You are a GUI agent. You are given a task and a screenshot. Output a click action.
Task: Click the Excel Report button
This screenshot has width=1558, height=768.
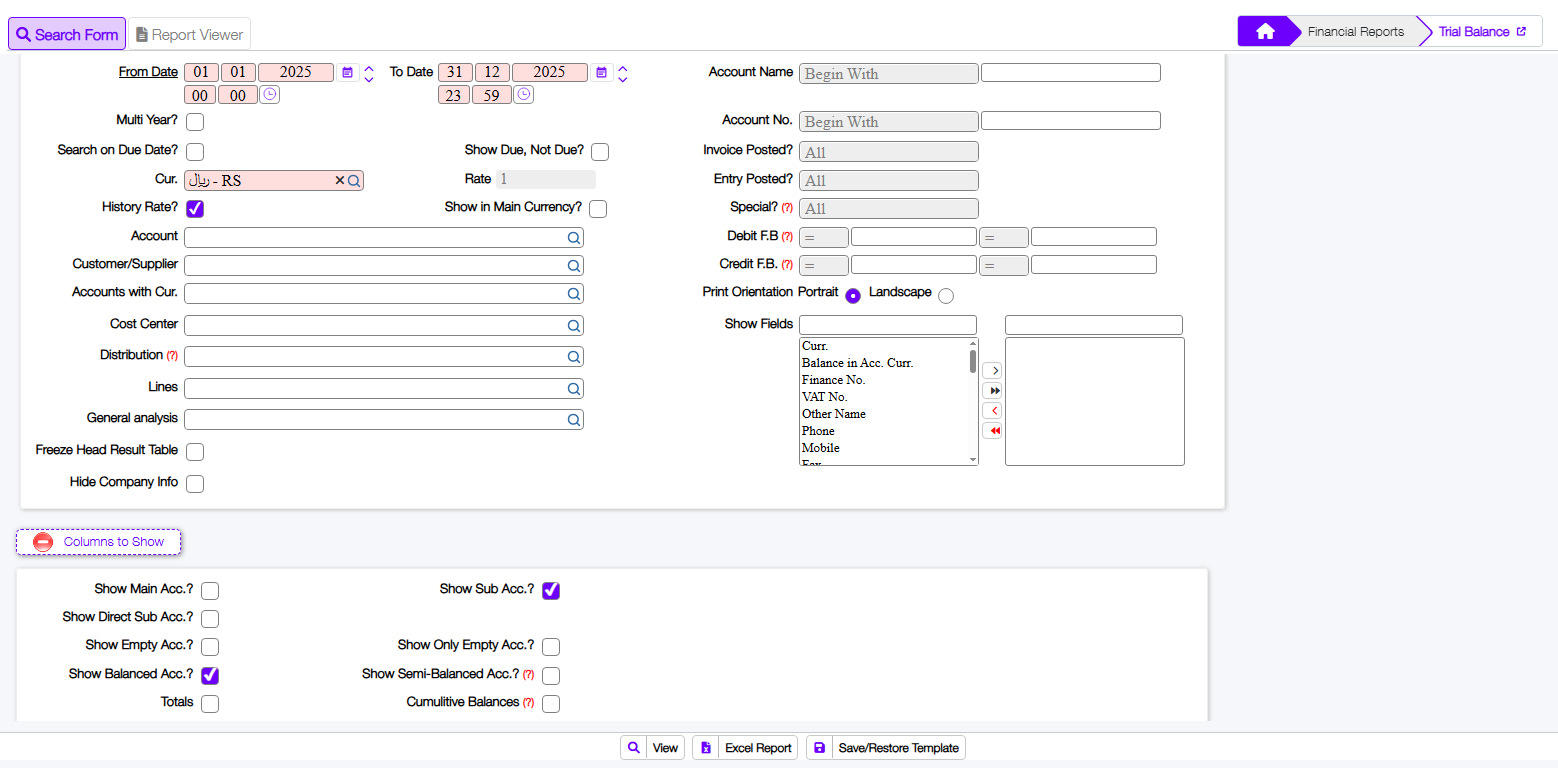click(x=745, y=748)
